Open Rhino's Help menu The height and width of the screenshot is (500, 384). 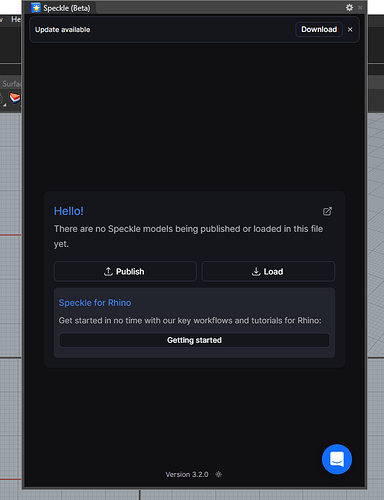(16, 19)
